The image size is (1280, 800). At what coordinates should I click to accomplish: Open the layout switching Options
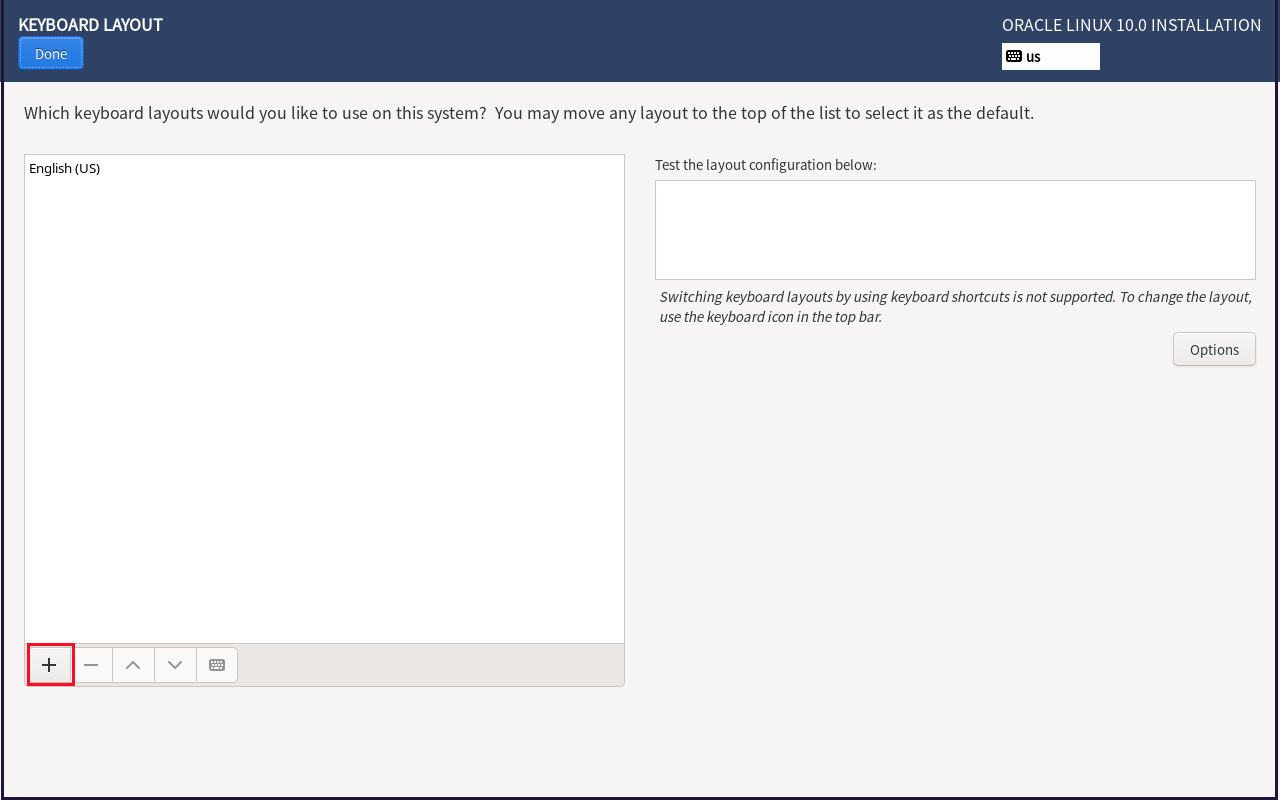click(x=1214, y=350)
